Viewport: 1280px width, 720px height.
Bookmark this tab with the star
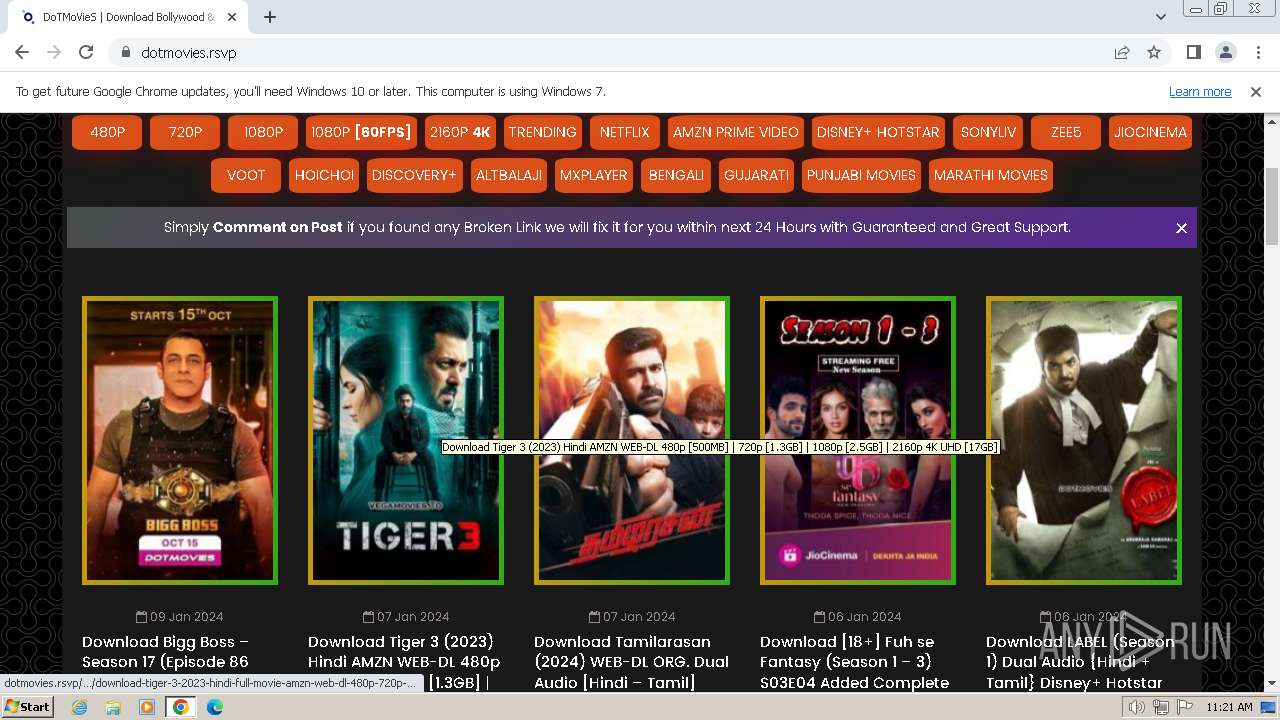click(1154, 52)
